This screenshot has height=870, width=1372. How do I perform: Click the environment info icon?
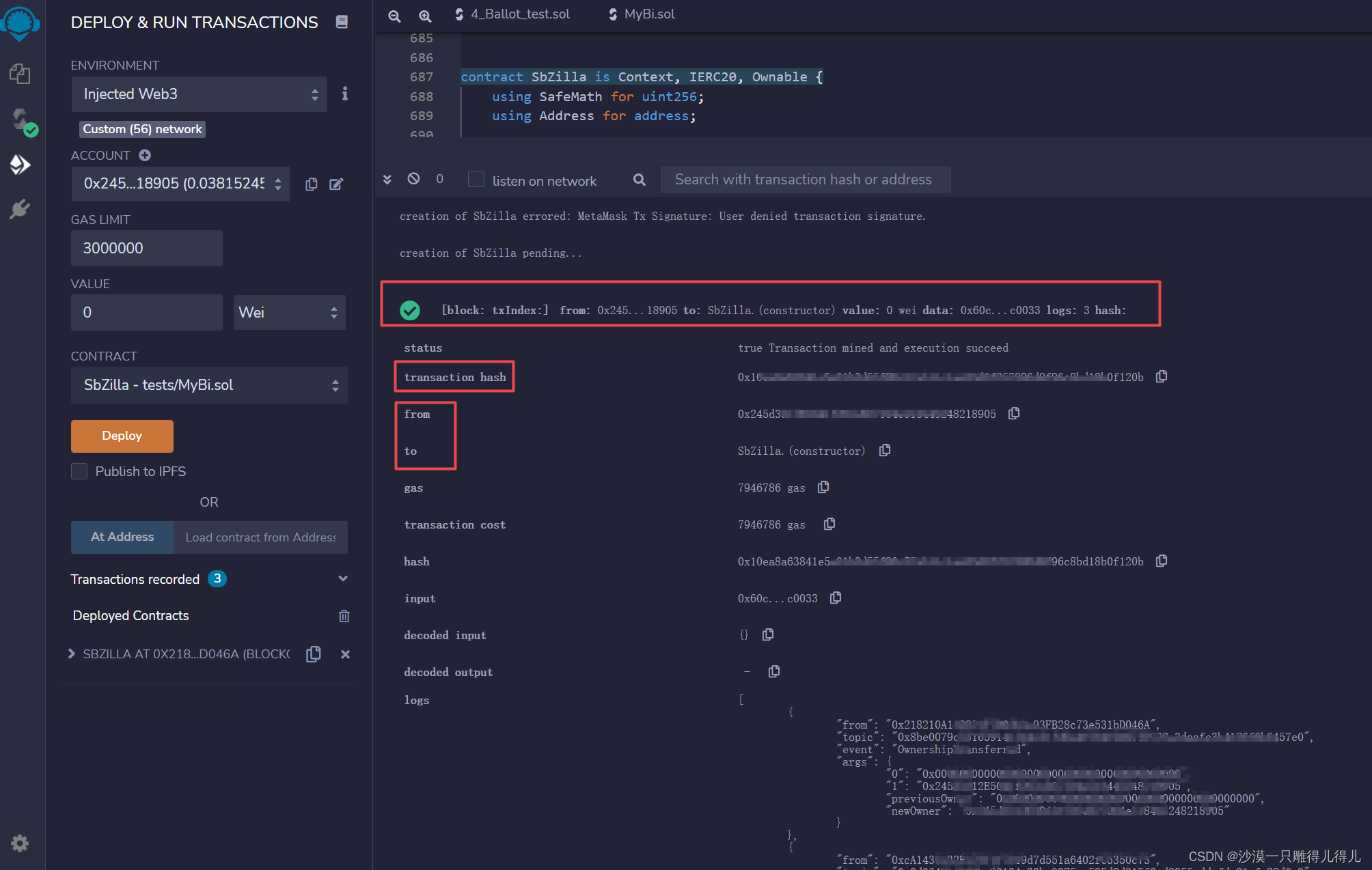pyautogui.click(x=345, y=94)
